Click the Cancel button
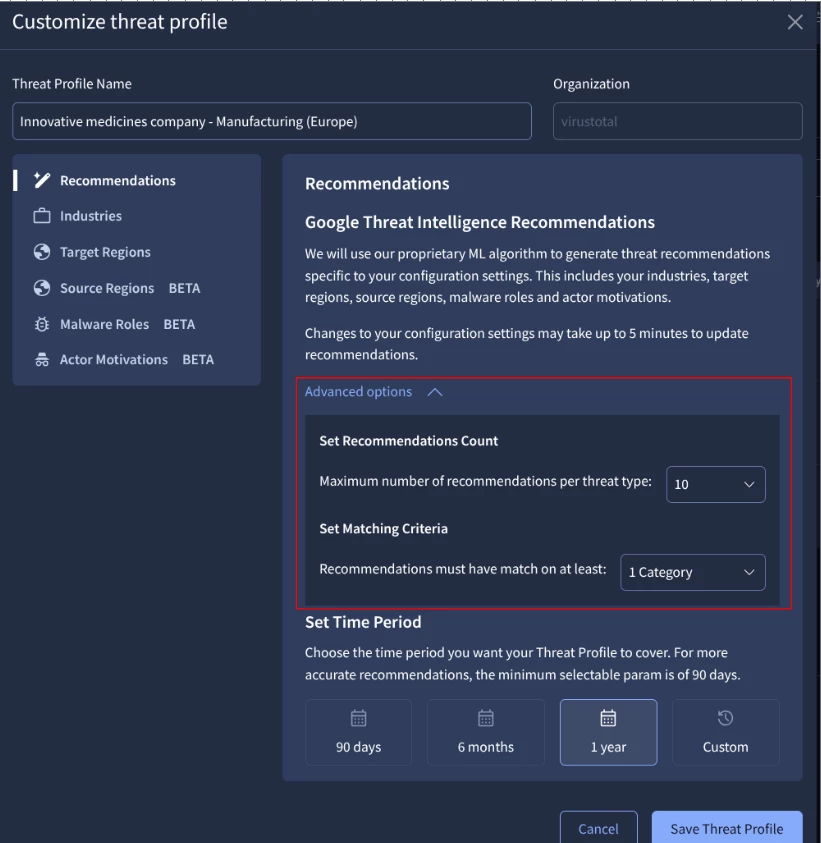Viewport: 821px width, 843px height. tap(598, 828)
